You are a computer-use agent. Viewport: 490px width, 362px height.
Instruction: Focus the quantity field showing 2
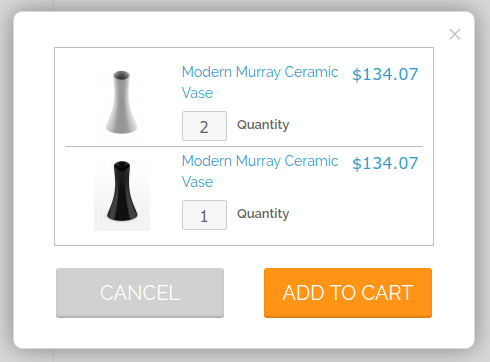204,126
